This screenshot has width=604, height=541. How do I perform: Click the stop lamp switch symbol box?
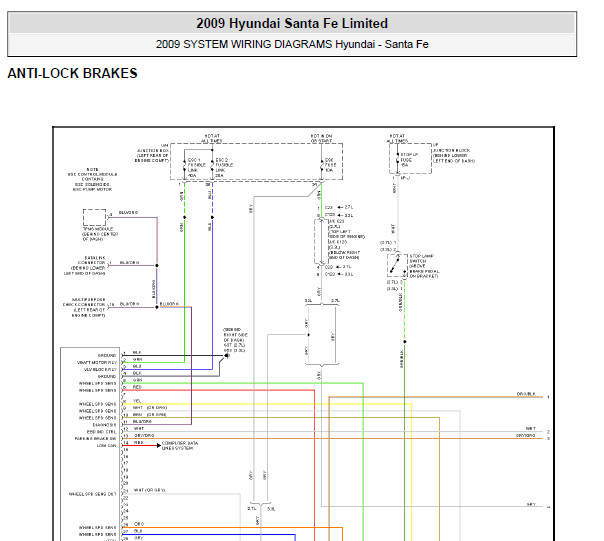pos(397,265)
